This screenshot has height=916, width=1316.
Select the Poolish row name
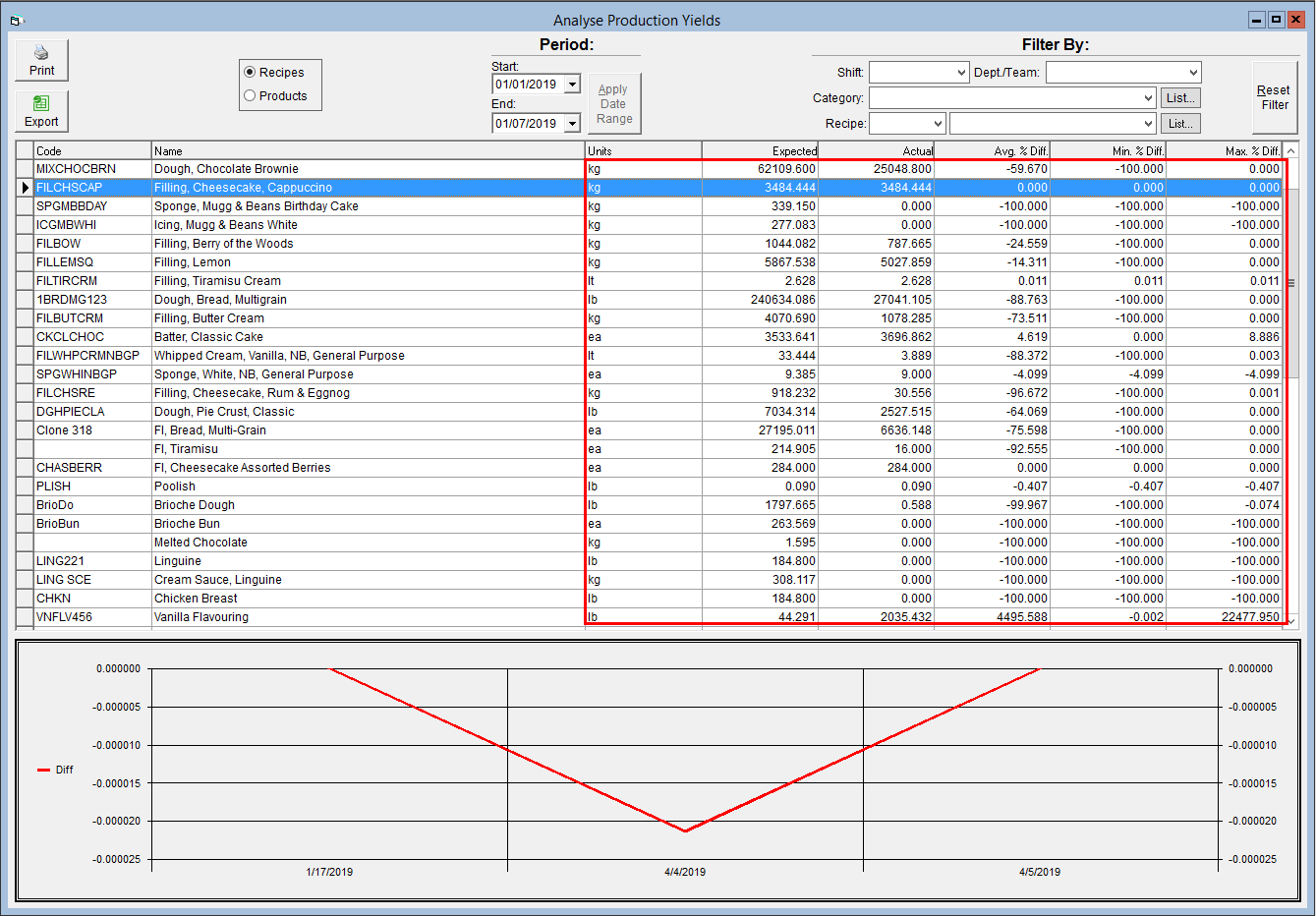pos(368,487)
